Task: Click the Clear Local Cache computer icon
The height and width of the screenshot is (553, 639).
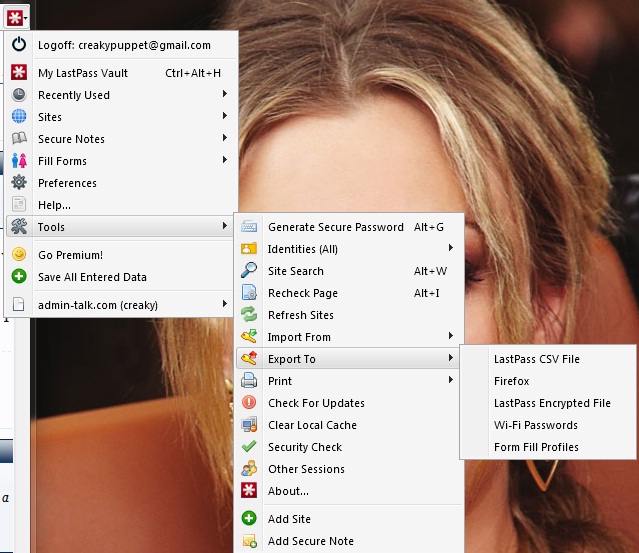Action: click(249, 425)
